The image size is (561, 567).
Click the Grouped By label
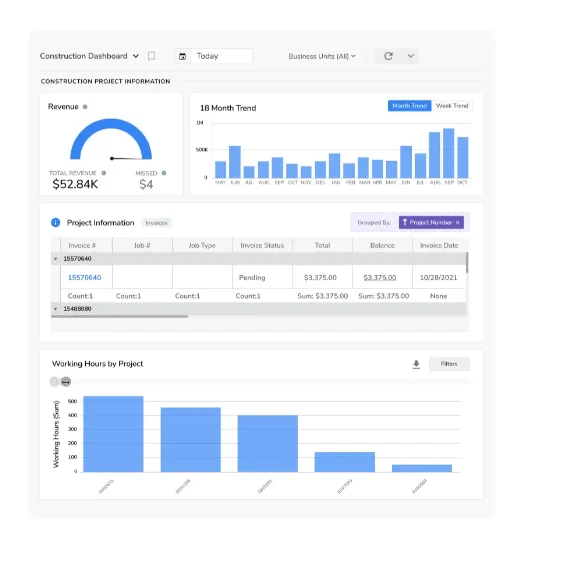point(374,222)
